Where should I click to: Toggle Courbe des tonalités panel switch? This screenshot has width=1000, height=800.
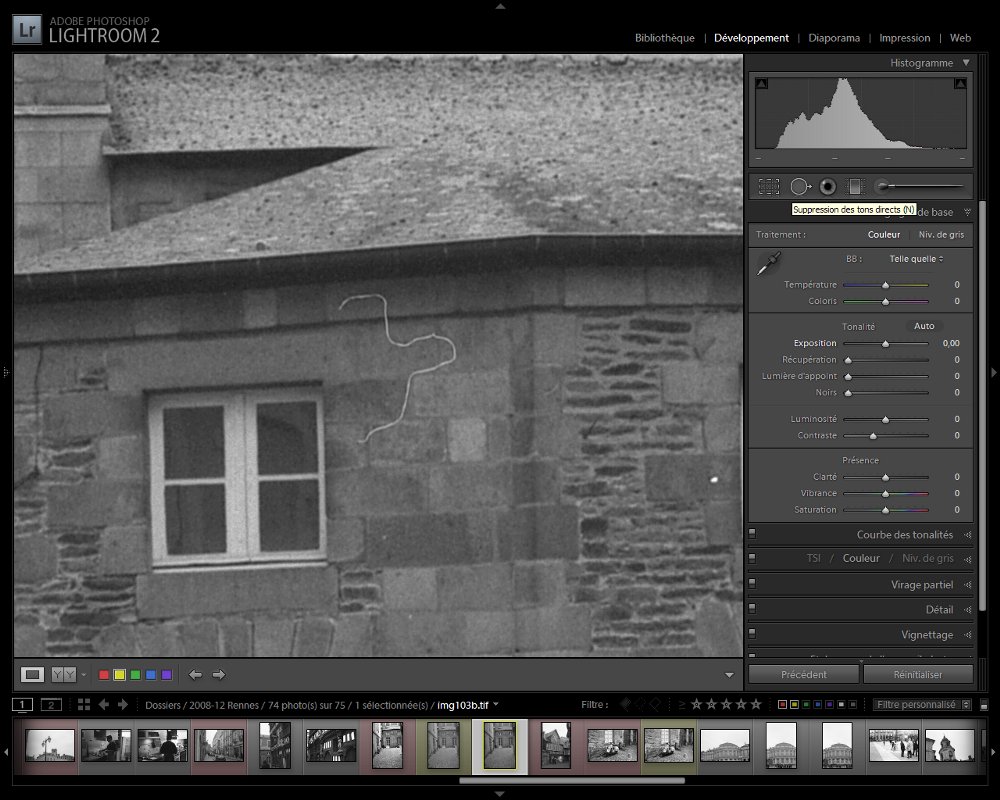pyautogui.click(x=752, y=533)
